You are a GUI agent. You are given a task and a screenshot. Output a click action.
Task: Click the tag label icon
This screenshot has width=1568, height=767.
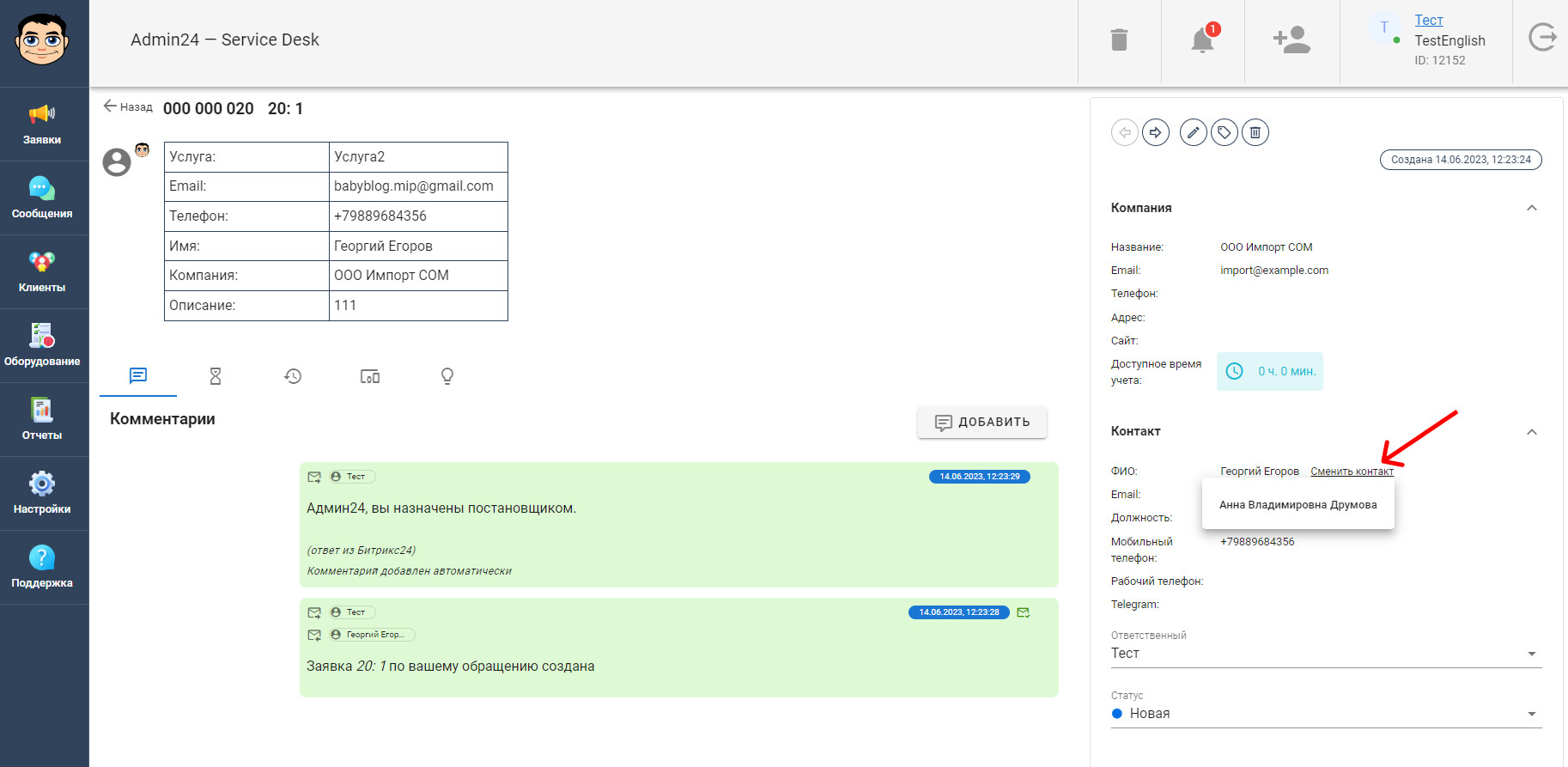[1225, 132]
